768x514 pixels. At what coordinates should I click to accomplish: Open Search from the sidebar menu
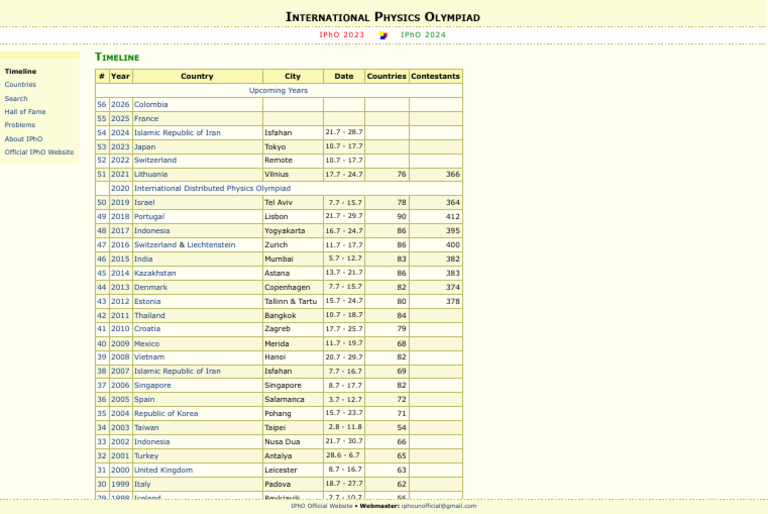[x=16, y=99]
